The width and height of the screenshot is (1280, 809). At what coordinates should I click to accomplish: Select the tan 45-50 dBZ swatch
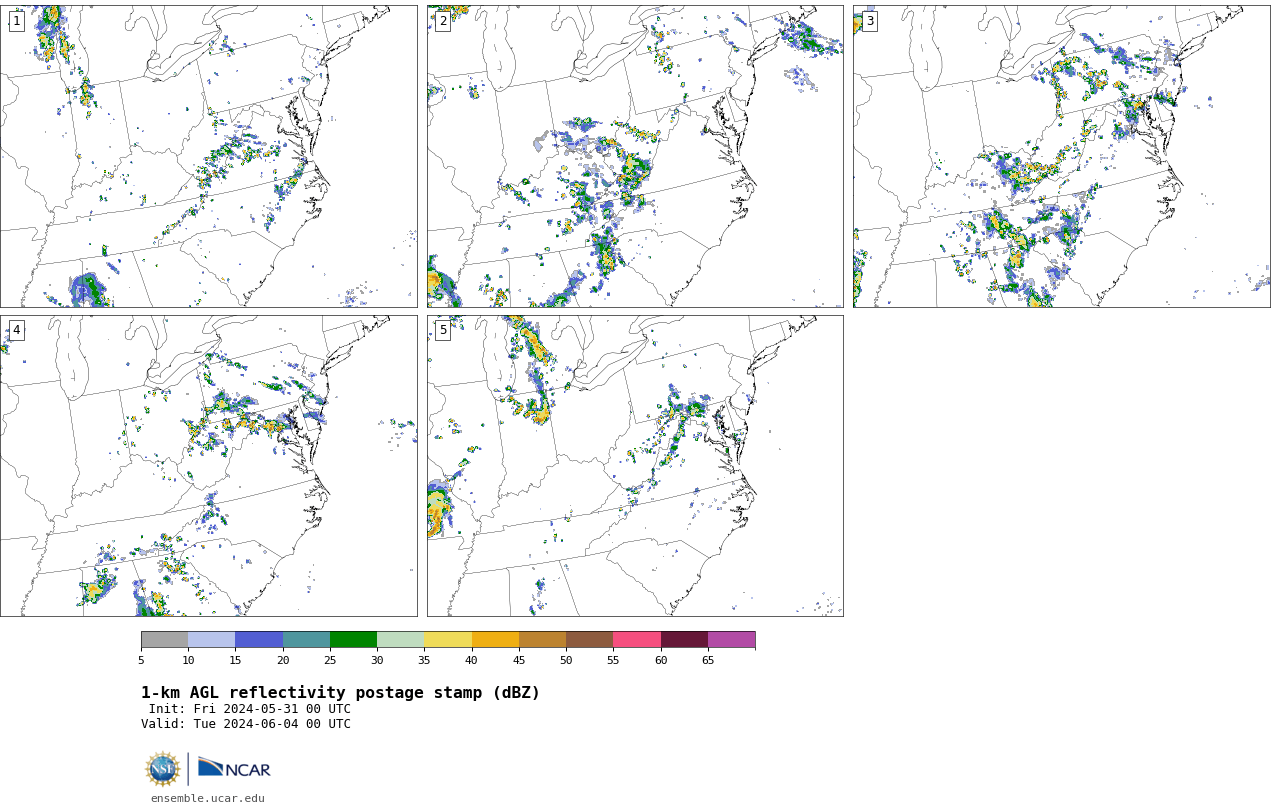(542, 640)
